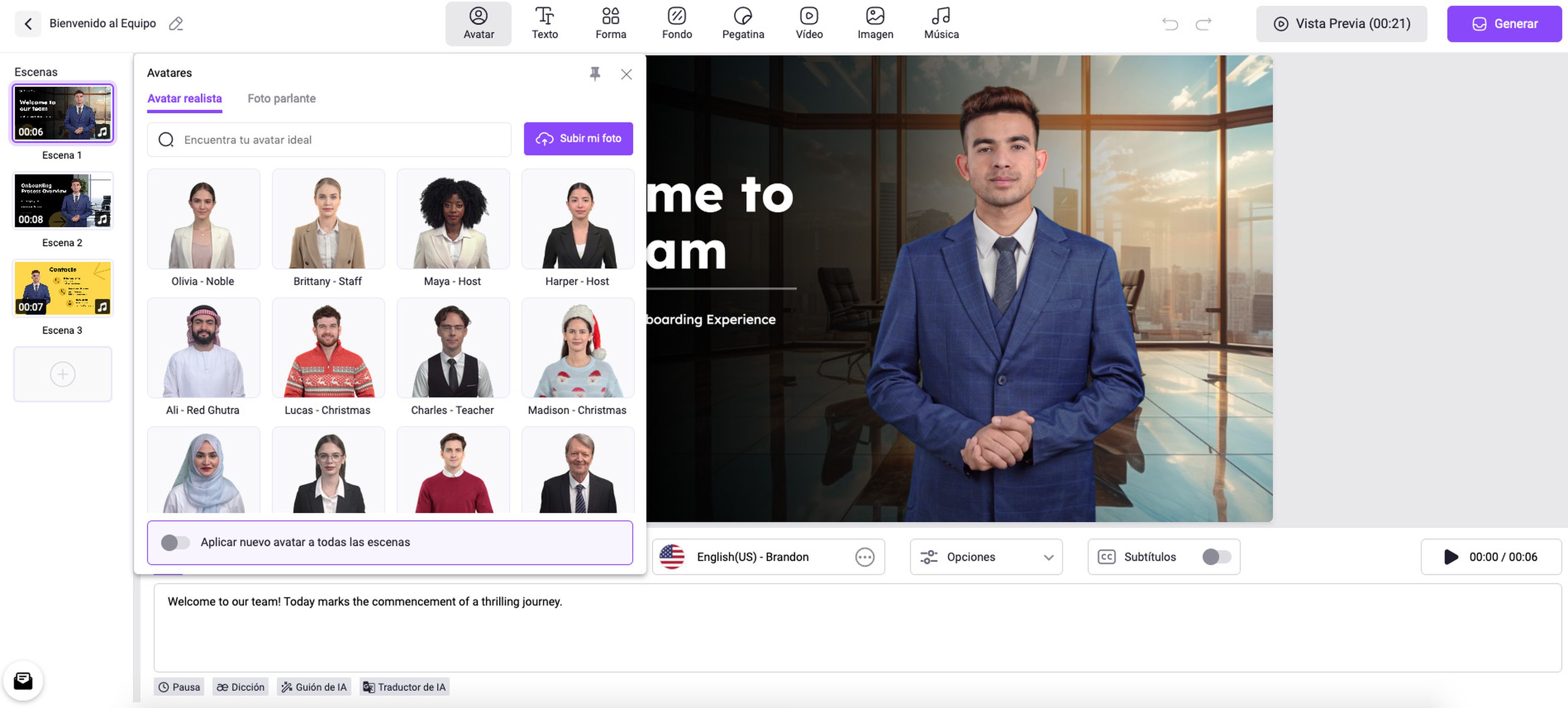1568x708 pixels.
Task: Click the avatar search input field
Action: (x=329, y=140)
